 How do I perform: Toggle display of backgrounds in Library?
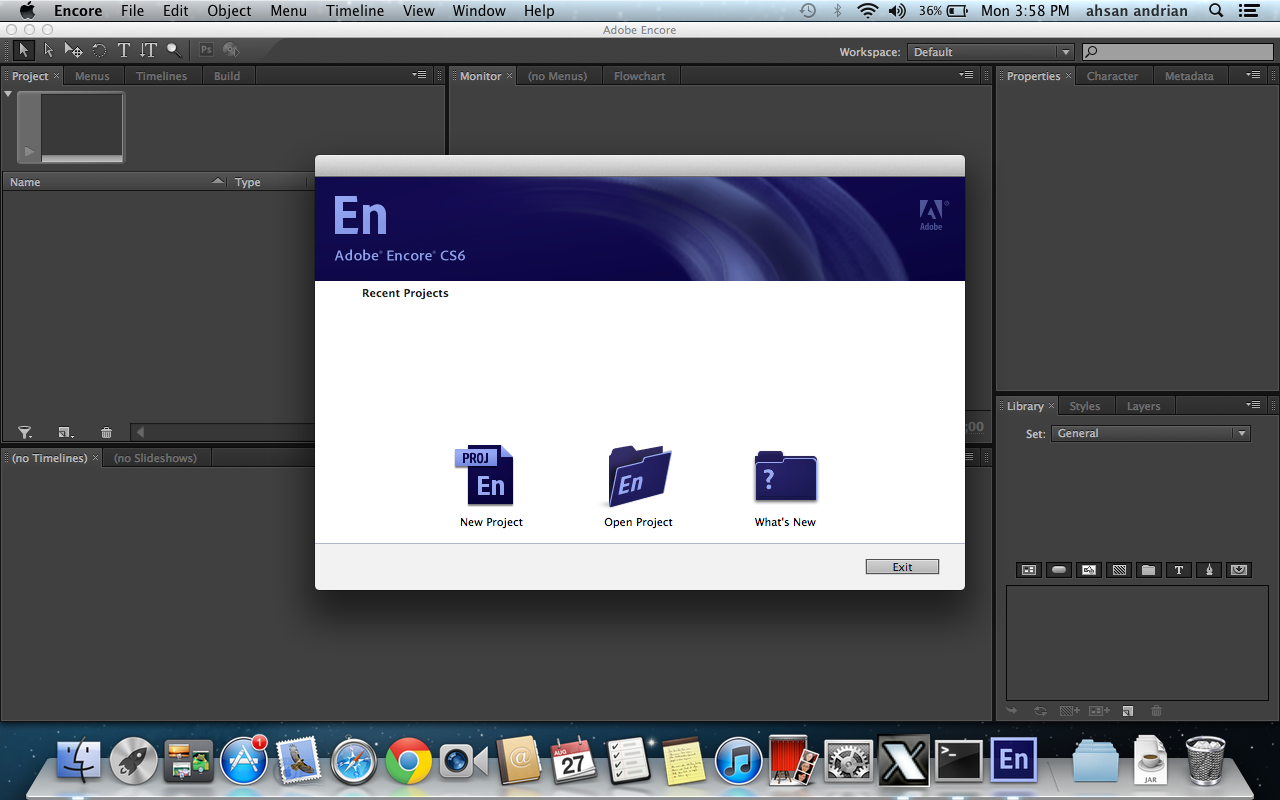click(1119, 570)
